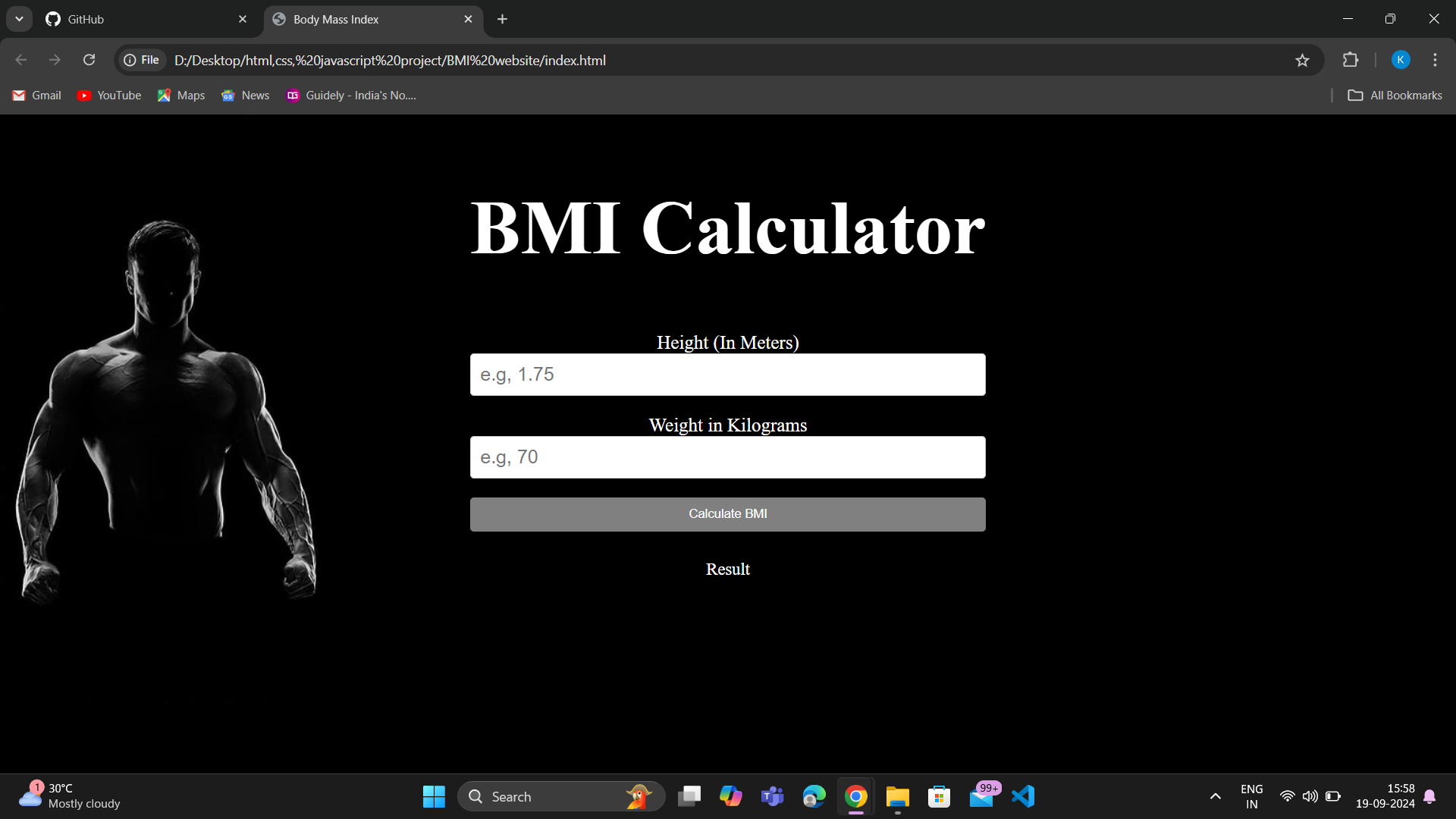The width and height of the screenshot is (1456, 819).
Task: Go back using the back arrow
Action: 20,60
